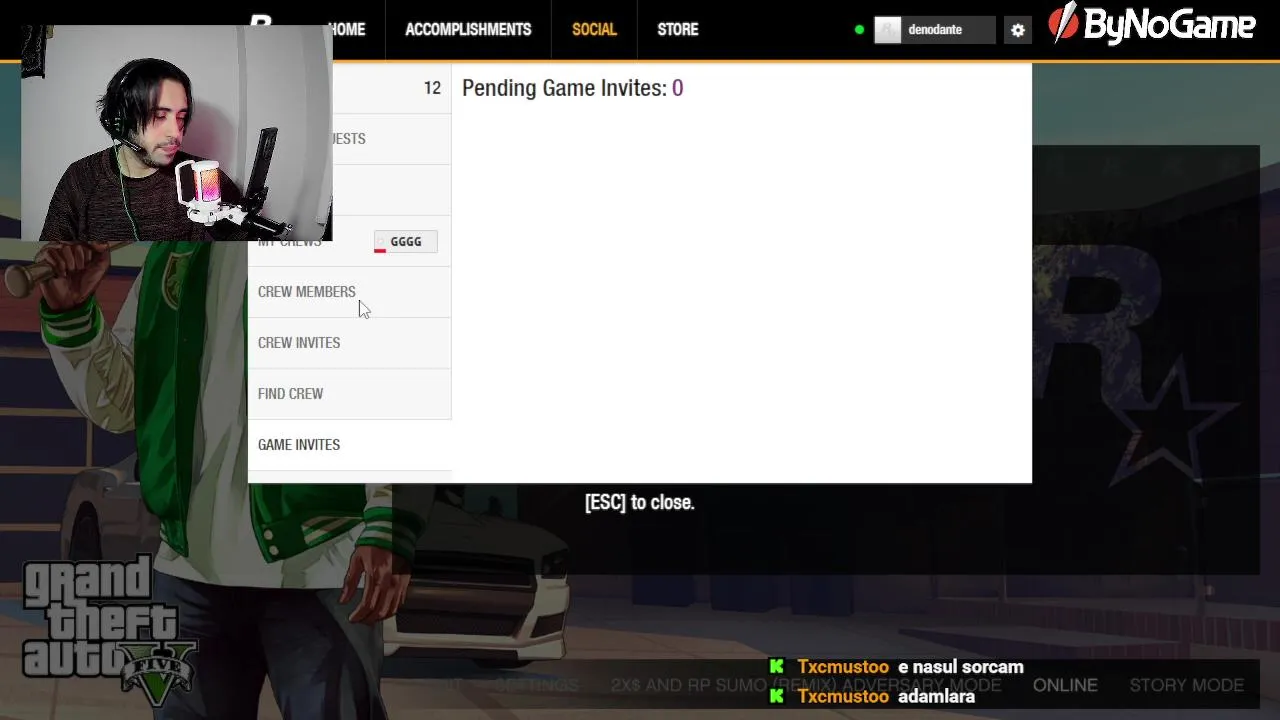The height and width of the screenshot is (720, 1280).
Task: Click the friends count 12
Action: point(432,88)
